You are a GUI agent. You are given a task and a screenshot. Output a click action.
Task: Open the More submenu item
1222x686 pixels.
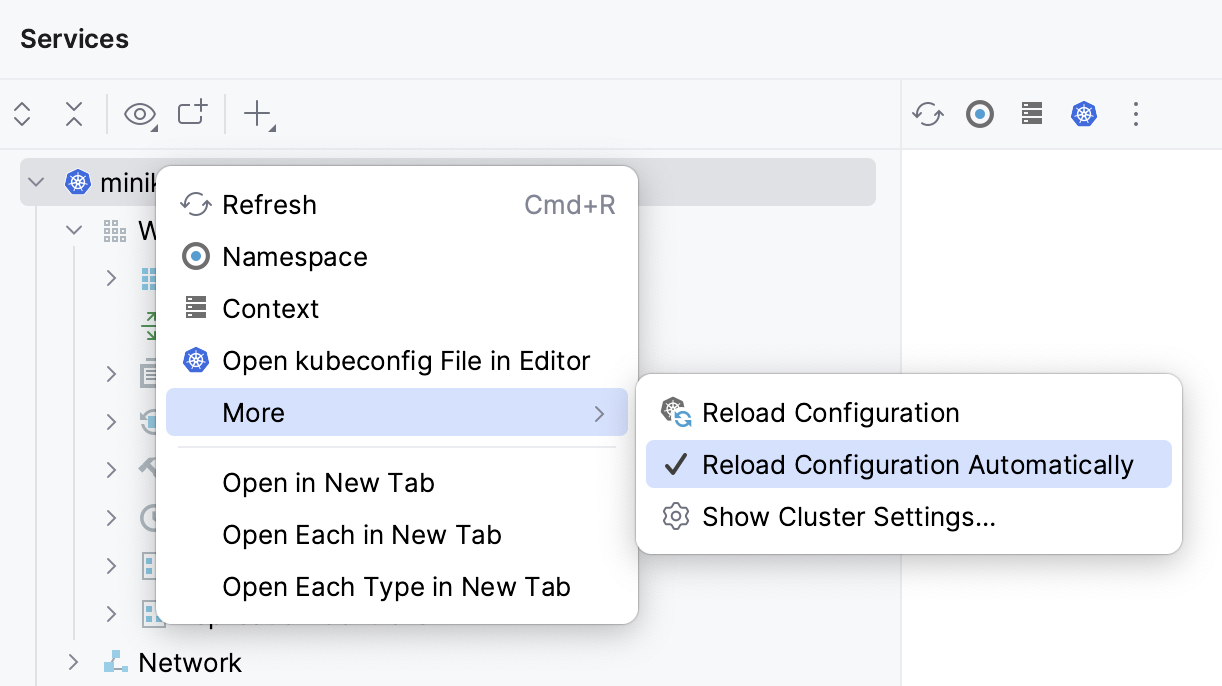397,412
